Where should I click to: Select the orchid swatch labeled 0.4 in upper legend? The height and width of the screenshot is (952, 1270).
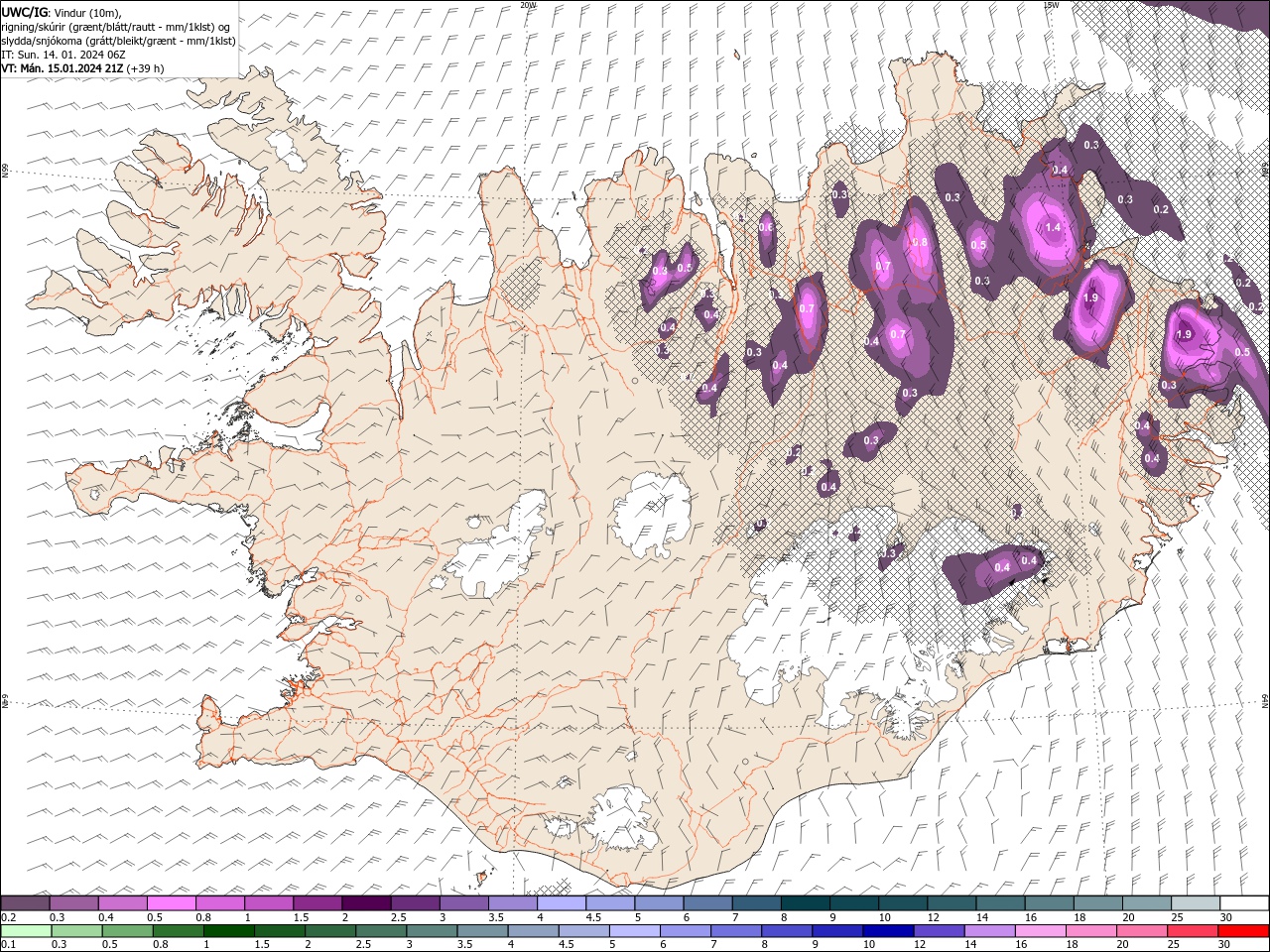[122, 903]
